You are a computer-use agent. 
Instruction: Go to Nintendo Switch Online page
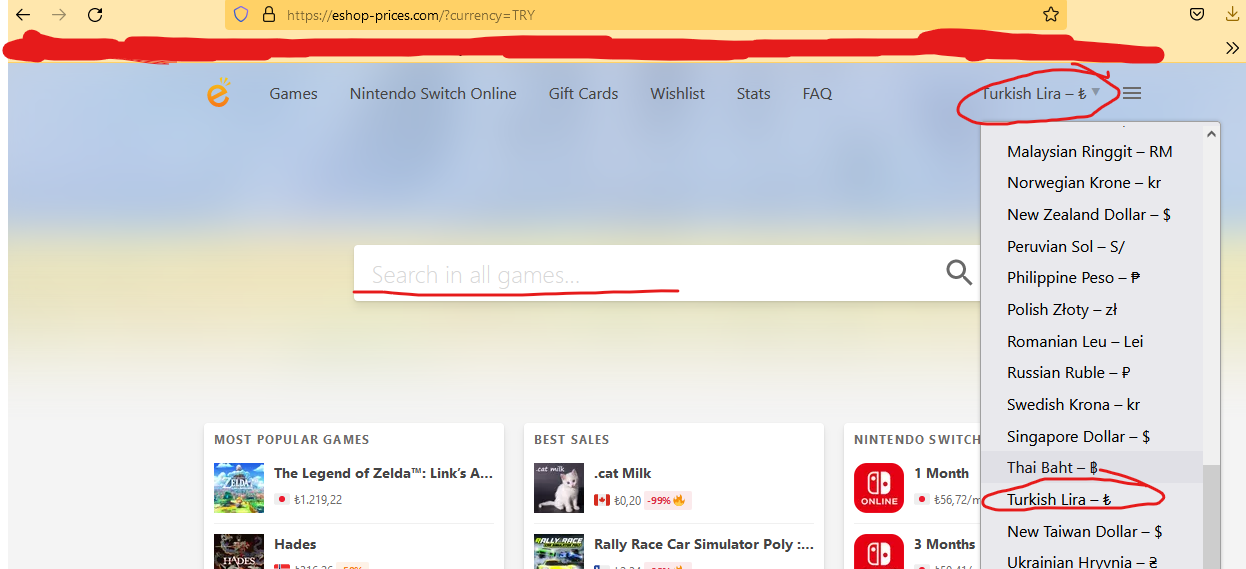[433, 93]
